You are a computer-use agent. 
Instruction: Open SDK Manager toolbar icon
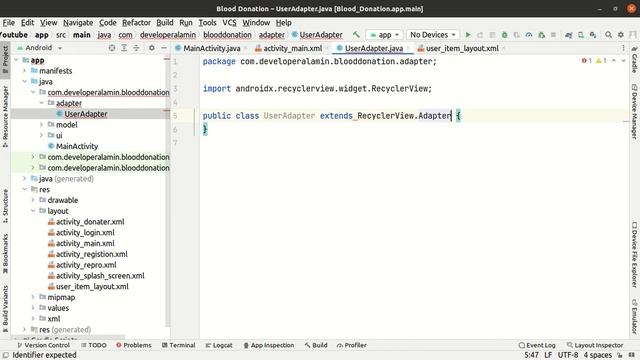click(593, 35)
